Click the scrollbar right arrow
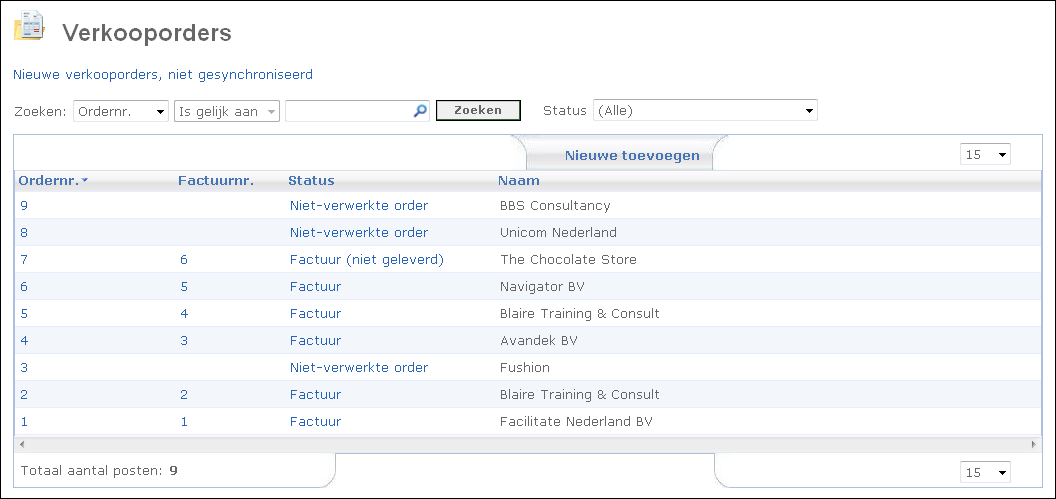Viewport: 1056px width, 499px height. 1035,444
